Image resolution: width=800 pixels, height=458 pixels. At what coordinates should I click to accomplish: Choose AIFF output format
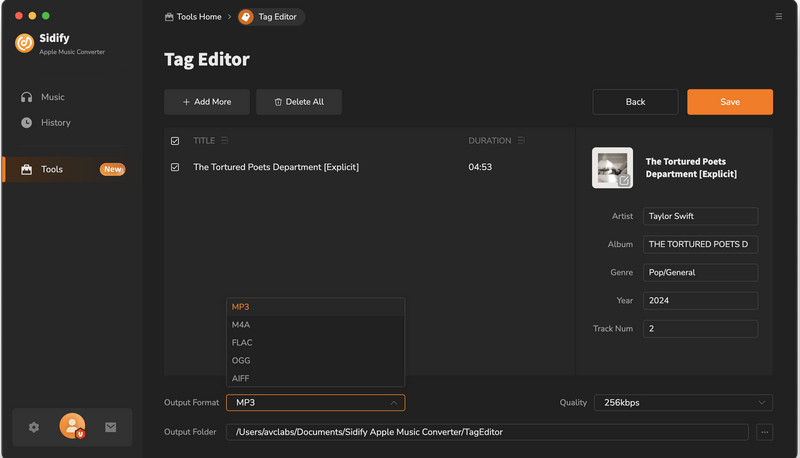click(x=315, y=378)
